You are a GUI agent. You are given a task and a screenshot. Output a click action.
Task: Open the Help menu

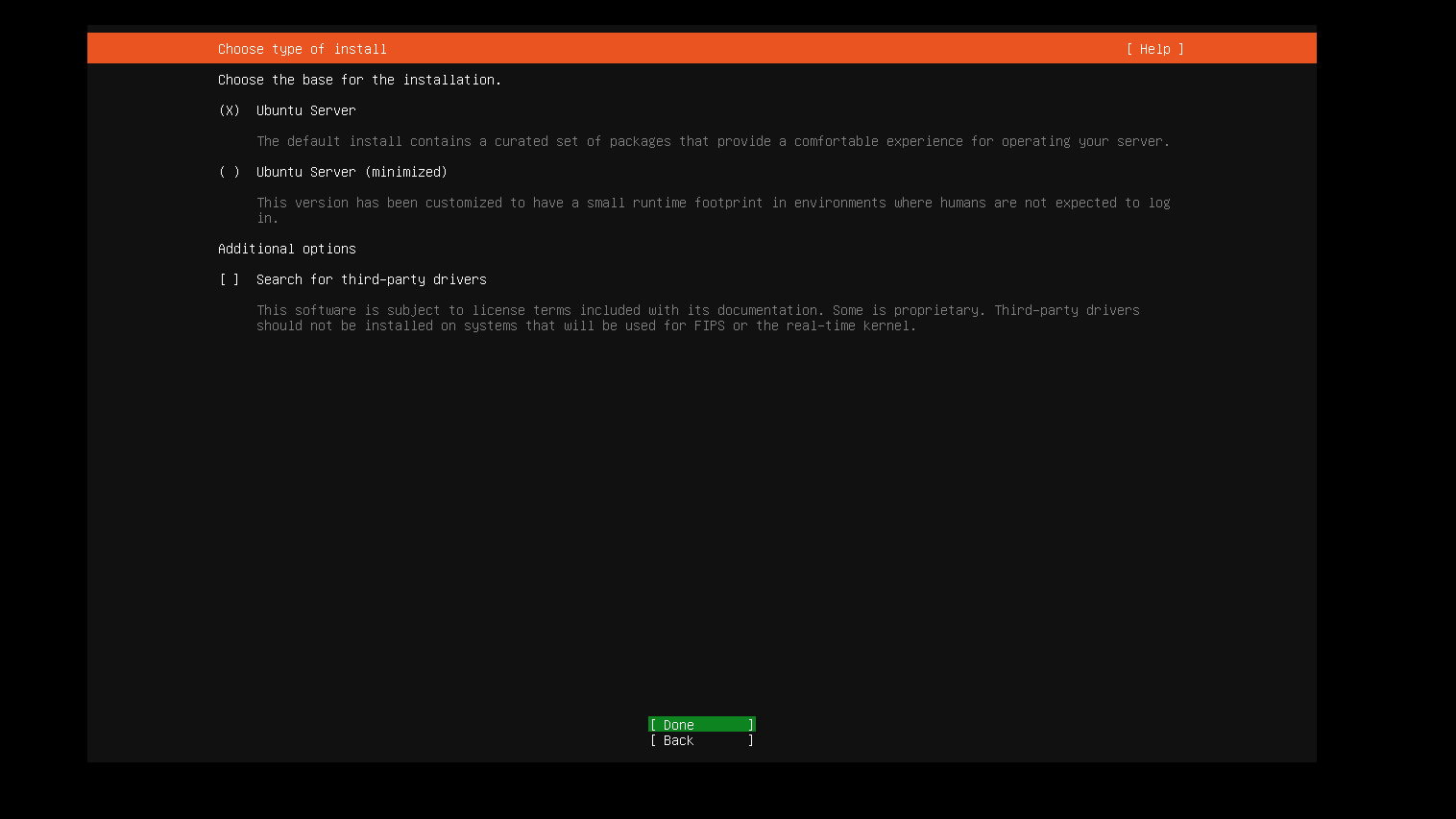pyautogui.click(x=1155, y=48)
